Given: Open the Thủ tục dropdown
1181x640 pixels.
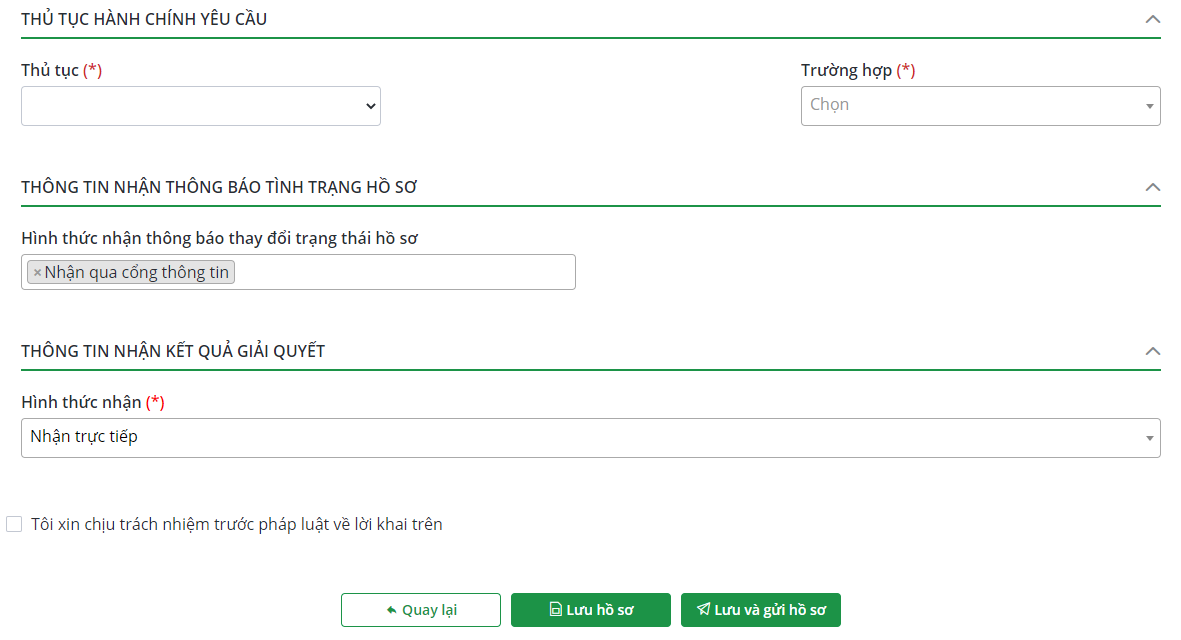Looking at the screenshot, I should point(200,106).
